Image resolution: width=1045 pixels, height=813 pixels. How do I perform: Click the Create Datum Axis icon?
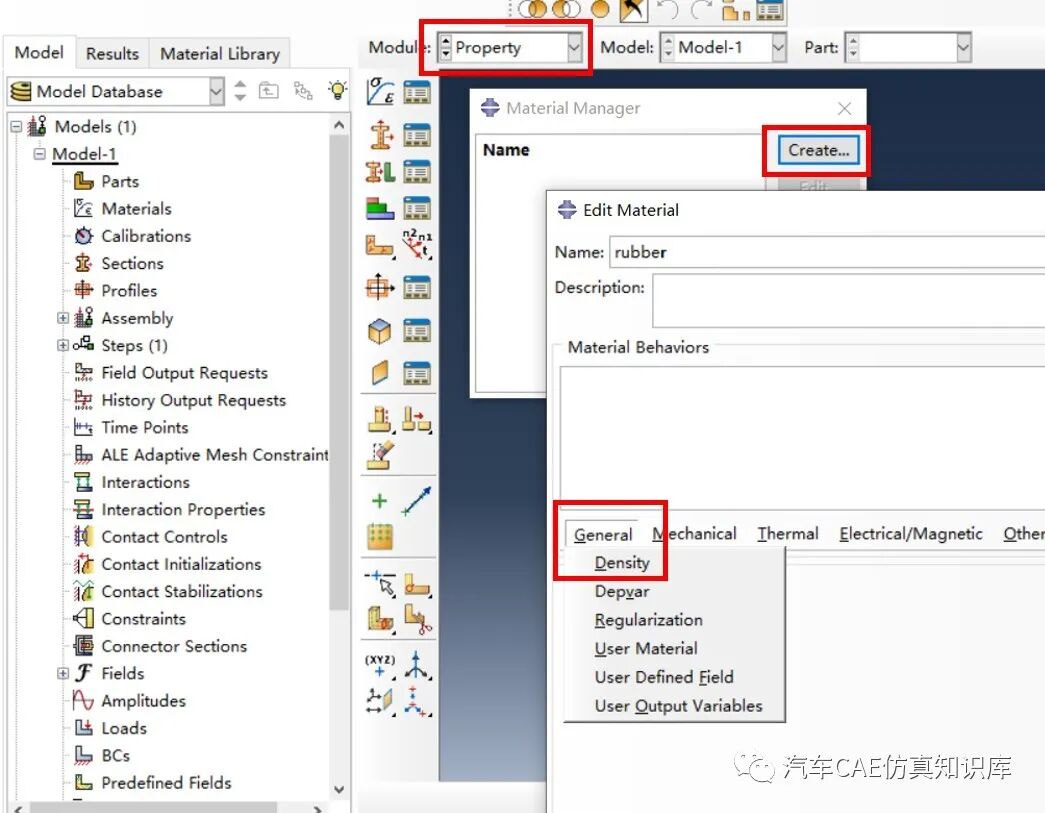pos(417,500)
